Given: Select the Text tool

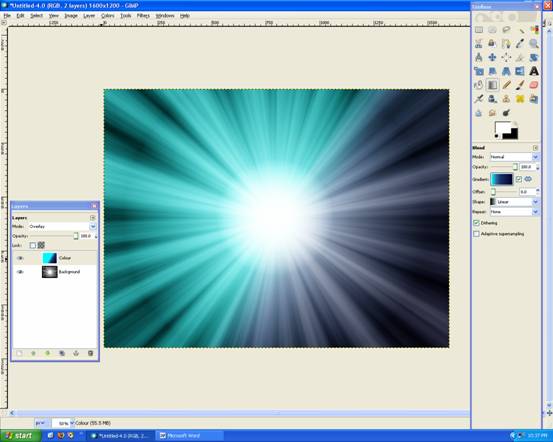Looking at the screenshot, I should click(x=534, y=71).
